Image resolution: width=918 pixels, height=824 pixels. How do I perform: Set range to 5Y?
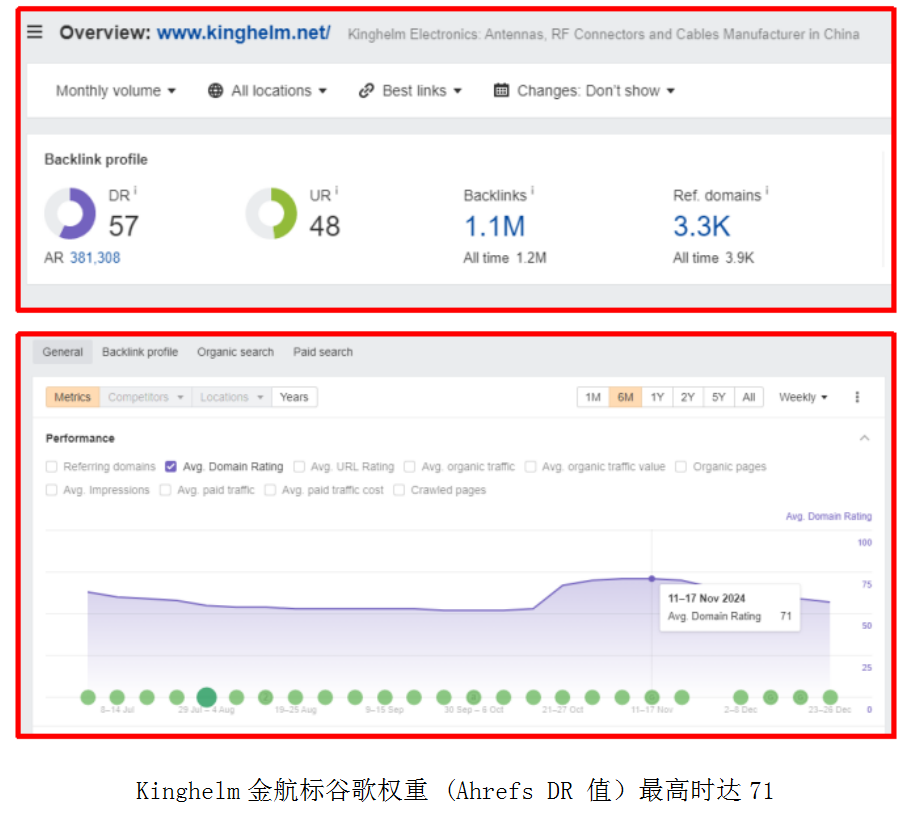(718, 397)
